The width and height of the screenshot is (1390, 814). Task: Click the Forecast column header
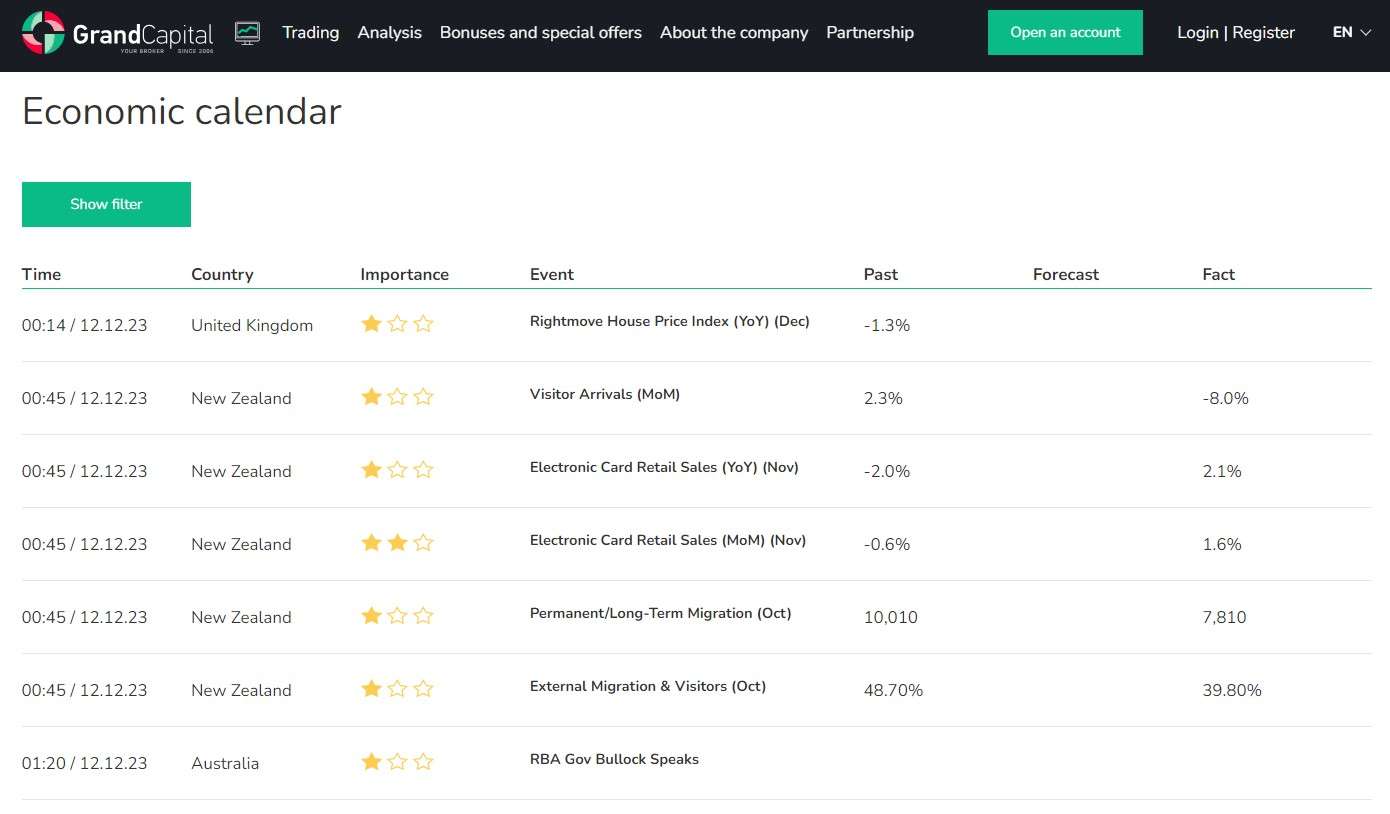(1066, 274)
